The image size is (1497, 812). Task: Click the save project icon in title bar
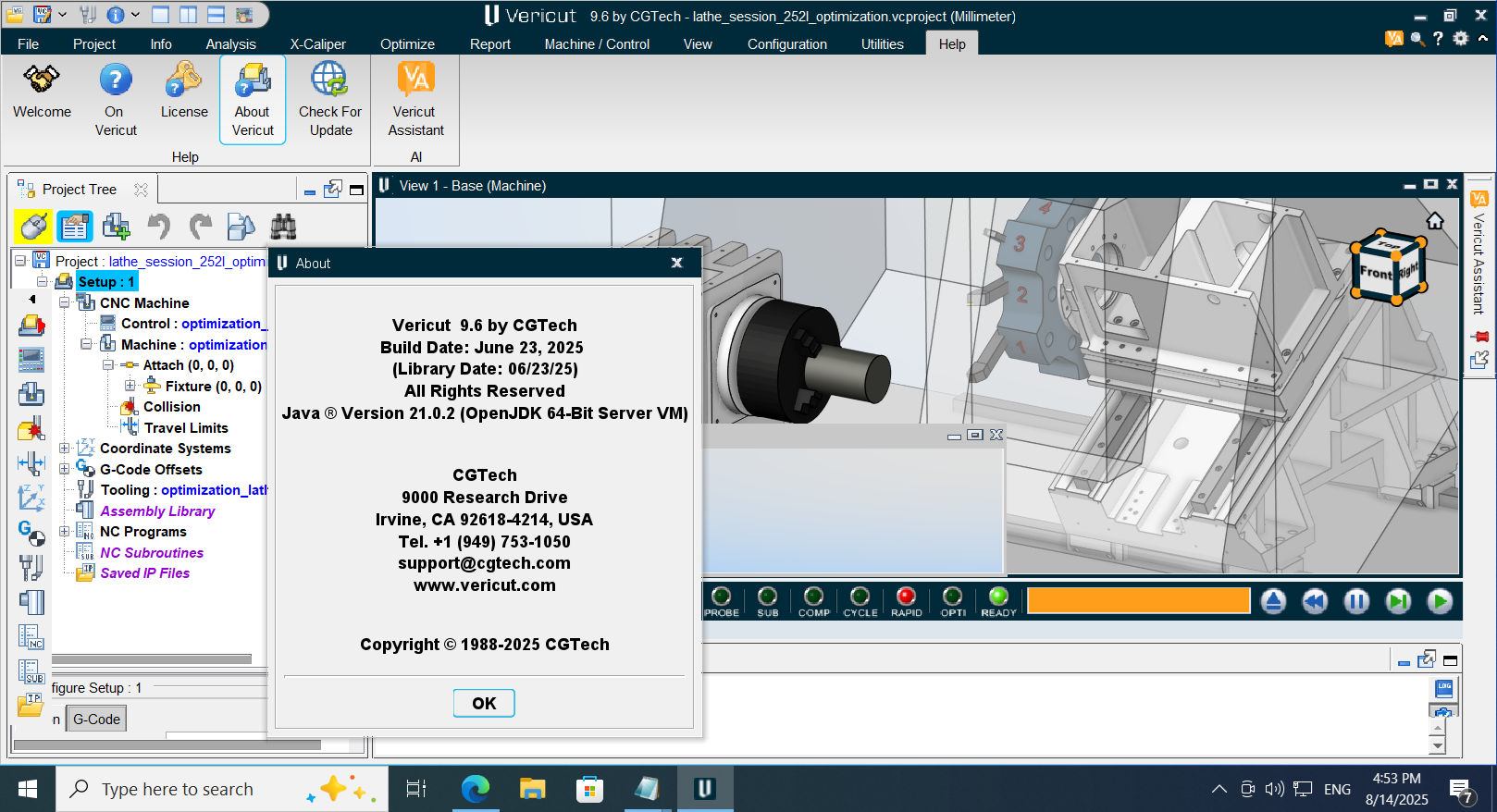(x=43, y=14)
